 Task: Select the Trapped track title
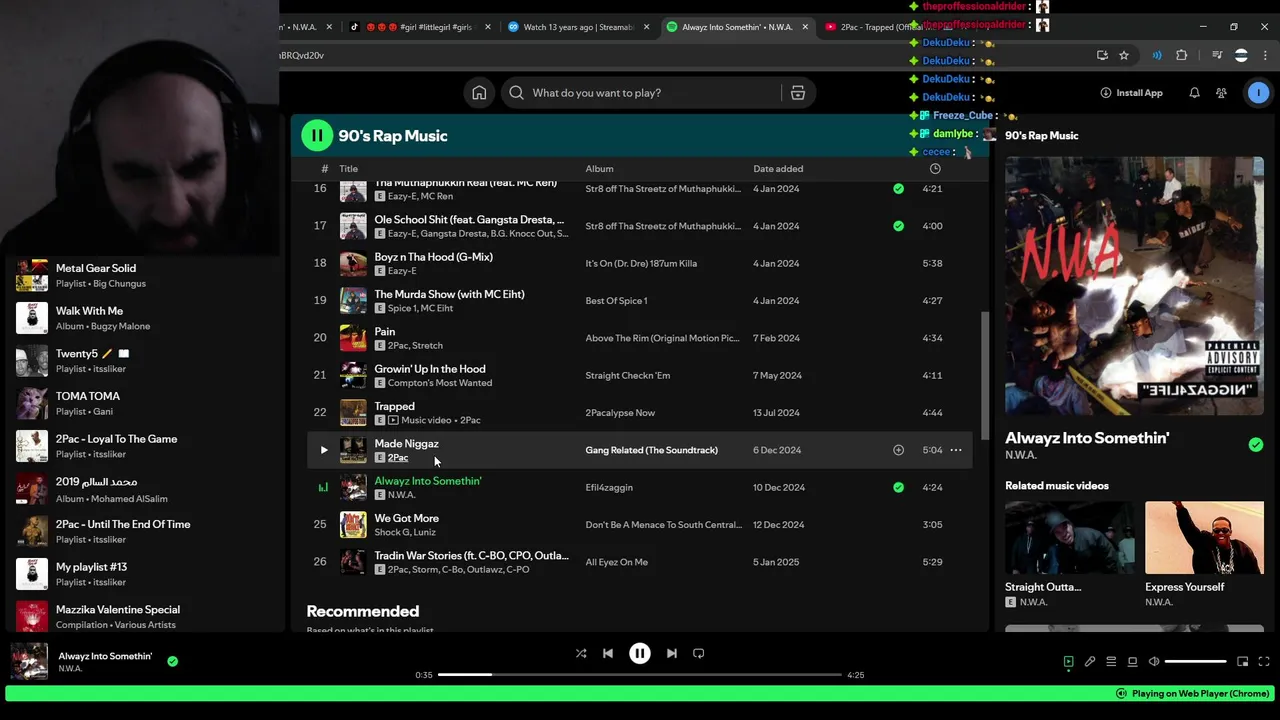[x=394, y=406]
